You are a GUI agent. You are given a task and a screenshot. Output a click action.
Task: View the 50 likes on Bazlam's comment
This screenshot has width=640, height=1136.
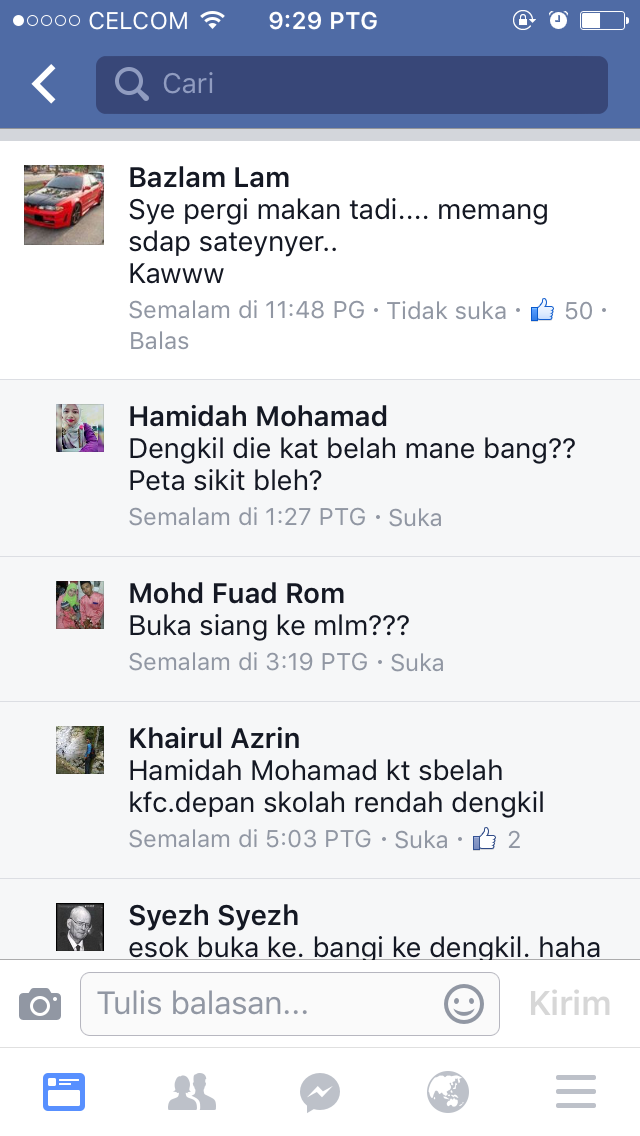coord(562,310)
